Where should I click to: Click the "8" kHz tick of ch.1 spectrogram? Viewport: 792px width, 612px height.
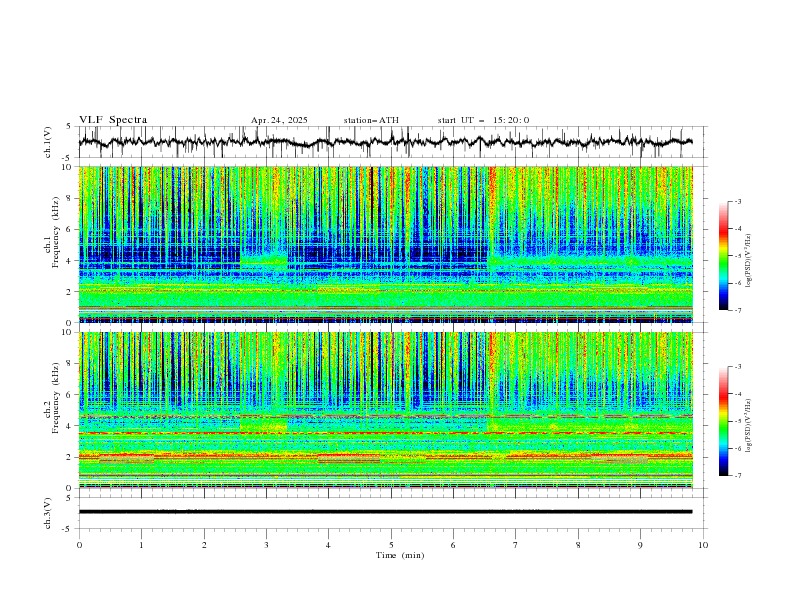point(71,198)
